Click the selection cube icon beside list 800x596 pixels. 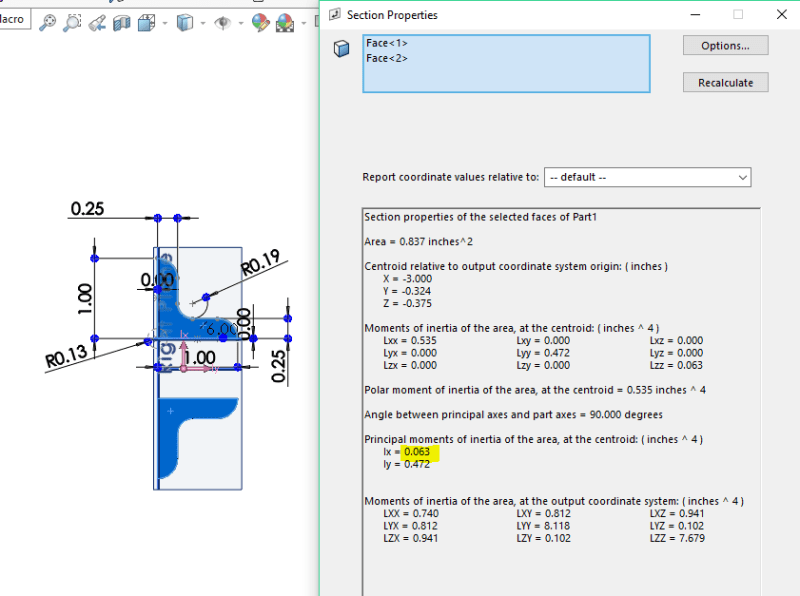[341, 48]
